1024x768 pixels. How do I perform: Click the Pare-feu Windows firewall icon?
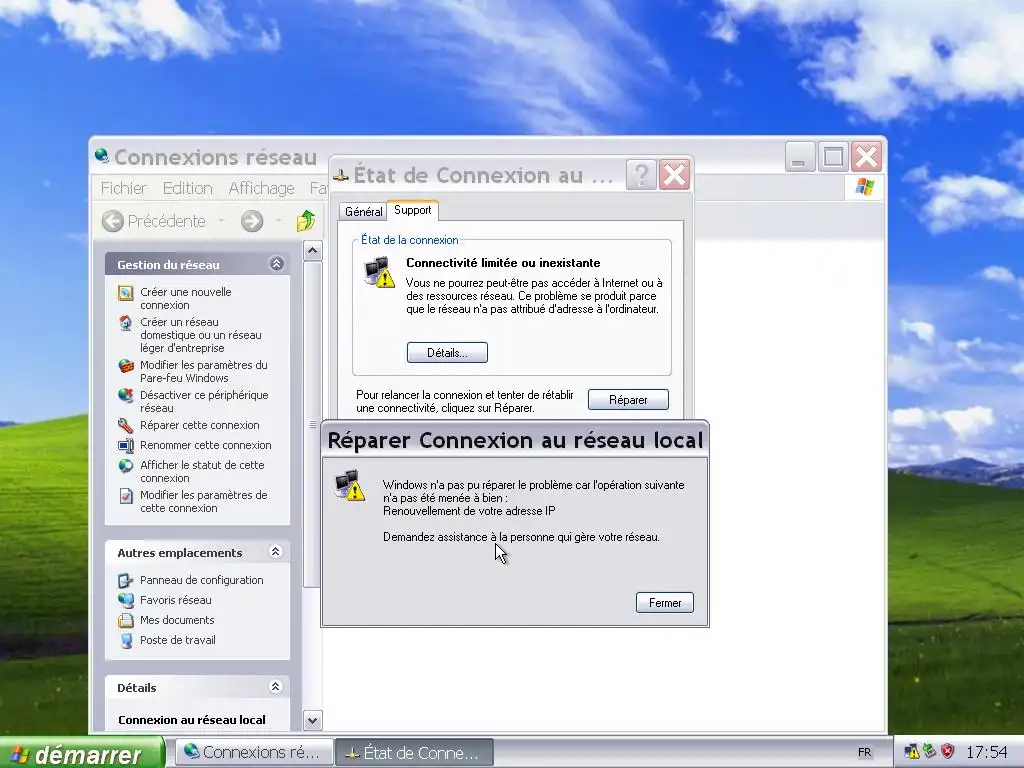tap(125, 366)
